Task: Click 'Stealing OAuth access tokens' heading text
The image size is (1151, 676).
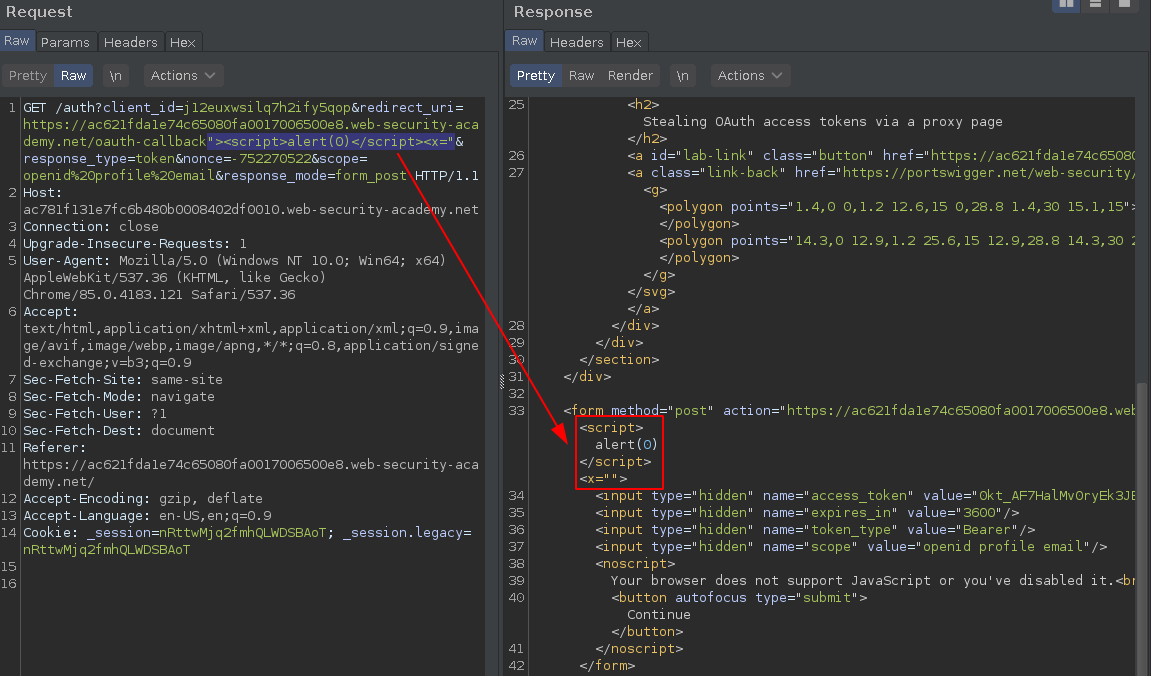Action: [822, 122]
